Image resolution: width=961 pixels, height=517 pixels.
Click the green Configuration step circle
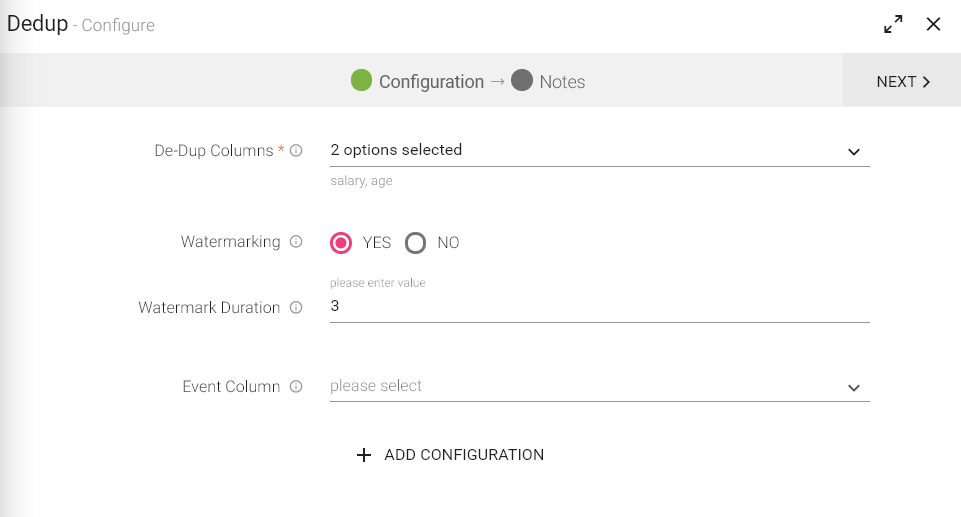[362, 81]
